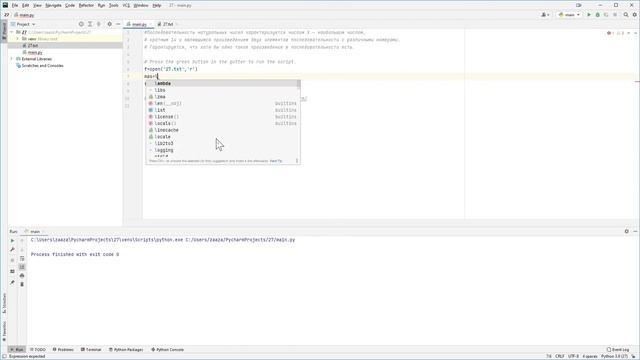Choose locals() completion suggestion

point(222,123)
